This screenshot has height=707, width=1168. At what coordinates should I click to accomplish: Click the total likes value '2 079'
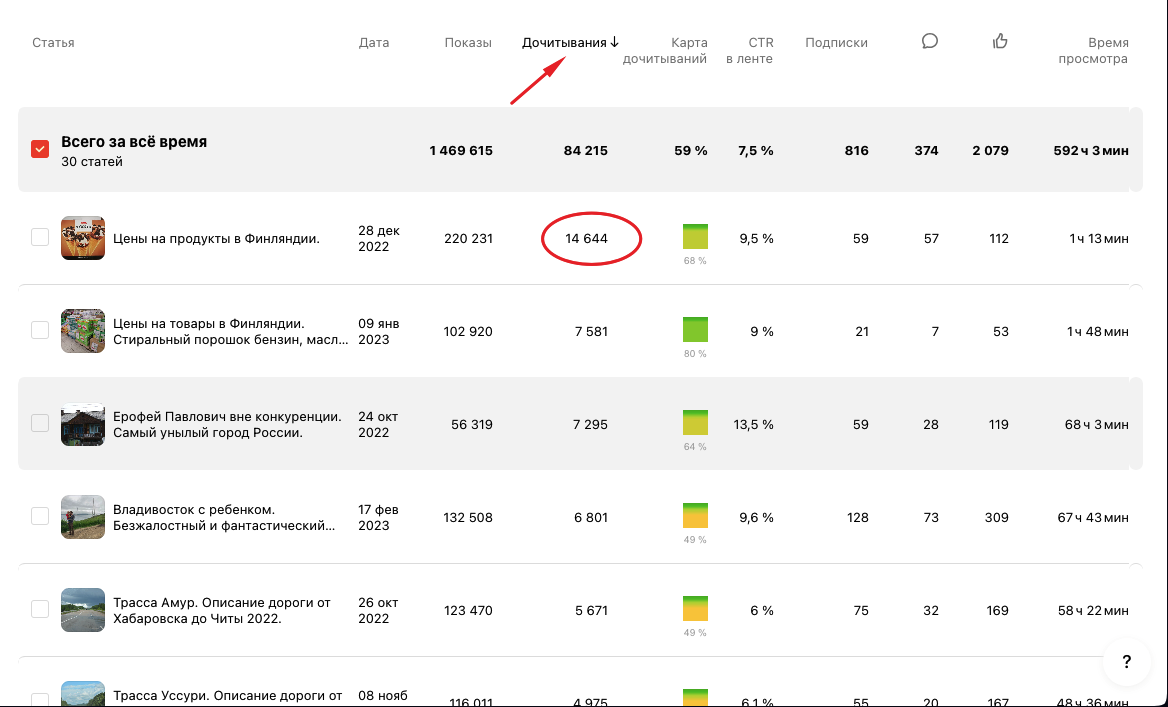click(x=991, y=150)
